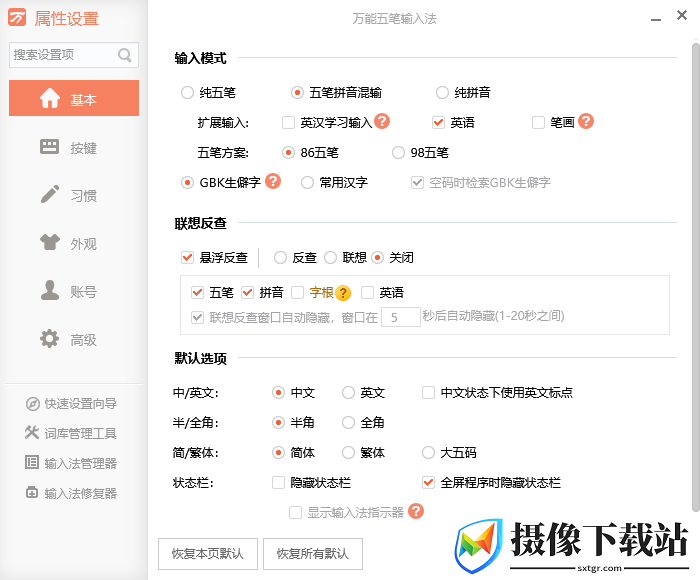
Task: Uncheck 拼音 in the lookup box
Action: [x=247, y=293]
